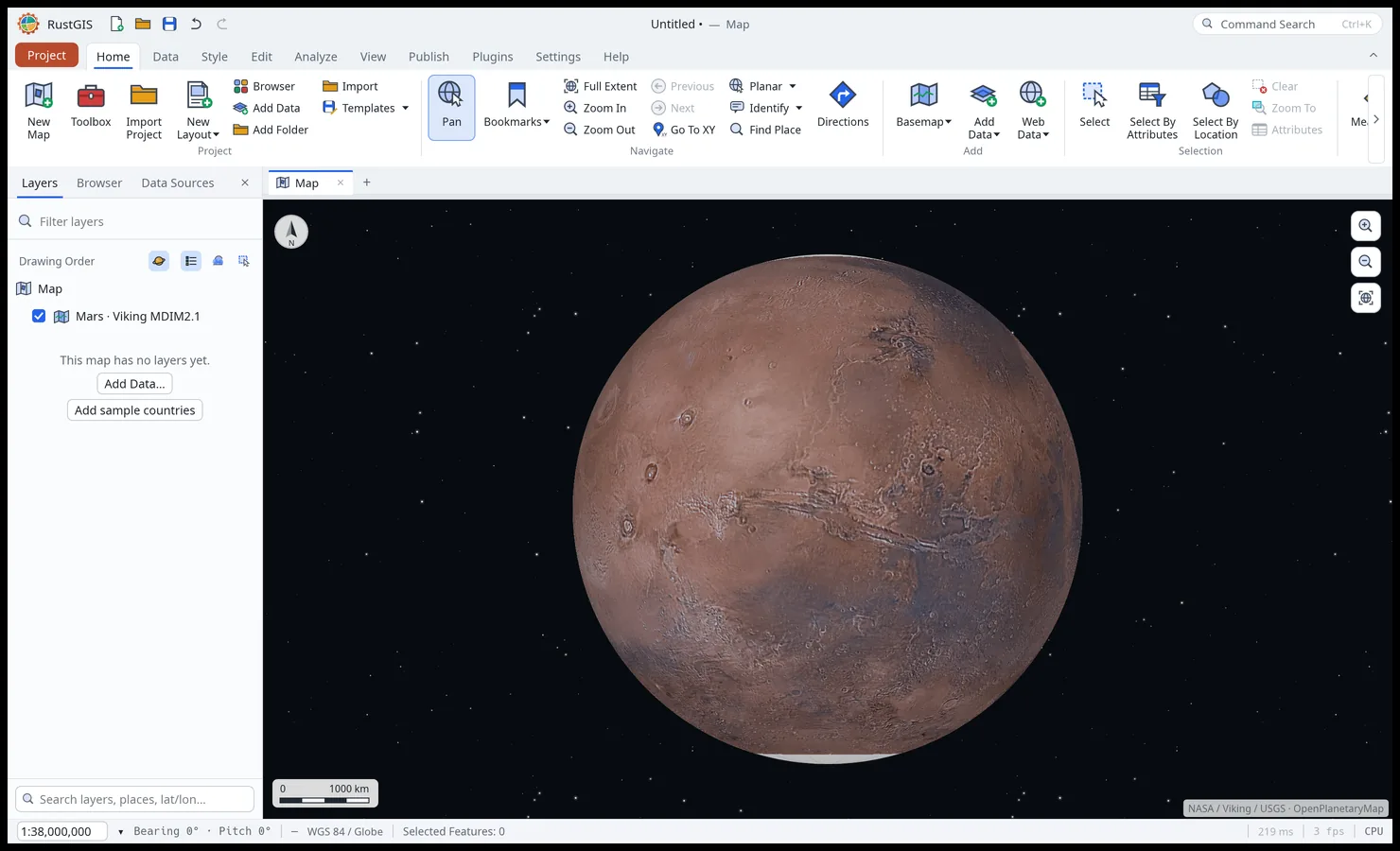1400x851 pixels.
Task: Click Select By Location
Action: tap(1216, 110)
